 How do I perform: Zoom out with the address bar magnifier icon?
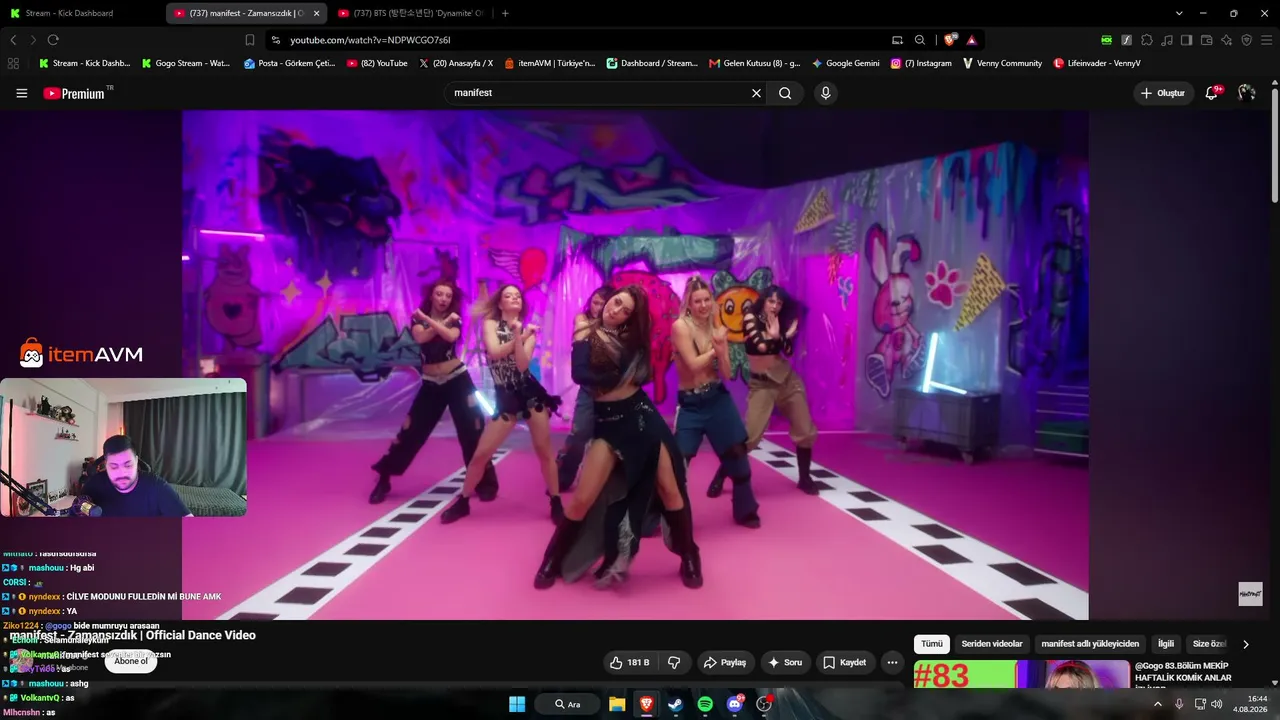coord(920,40)
